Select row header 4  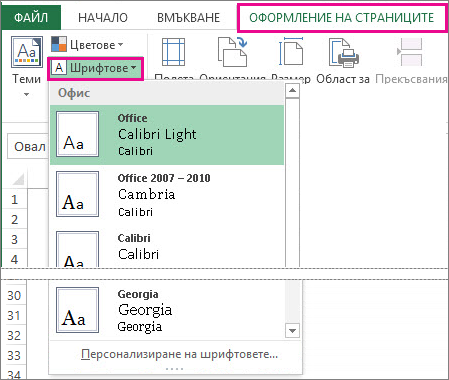[14, 259]
